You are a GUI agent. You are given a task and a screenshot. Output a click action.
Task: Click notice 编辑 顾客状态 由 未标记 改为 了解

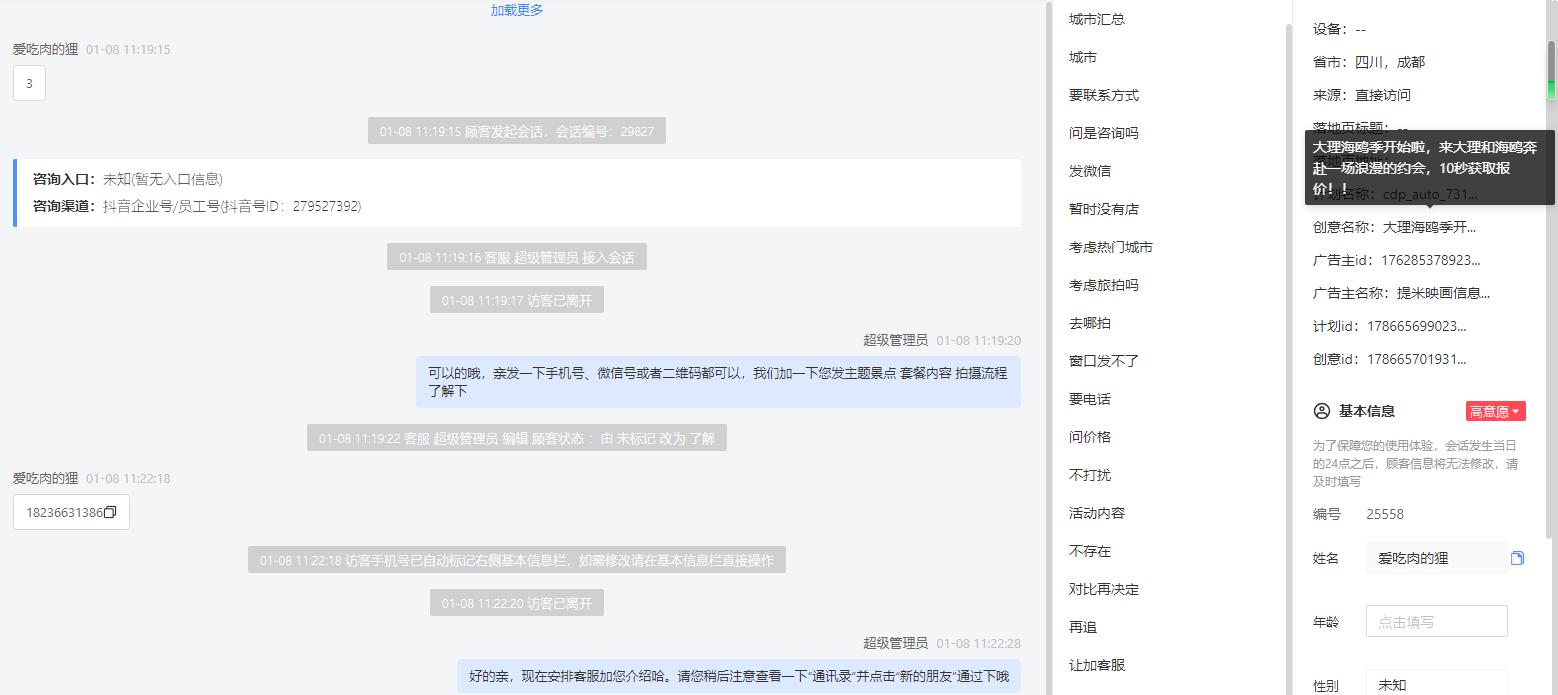[517, 438]
